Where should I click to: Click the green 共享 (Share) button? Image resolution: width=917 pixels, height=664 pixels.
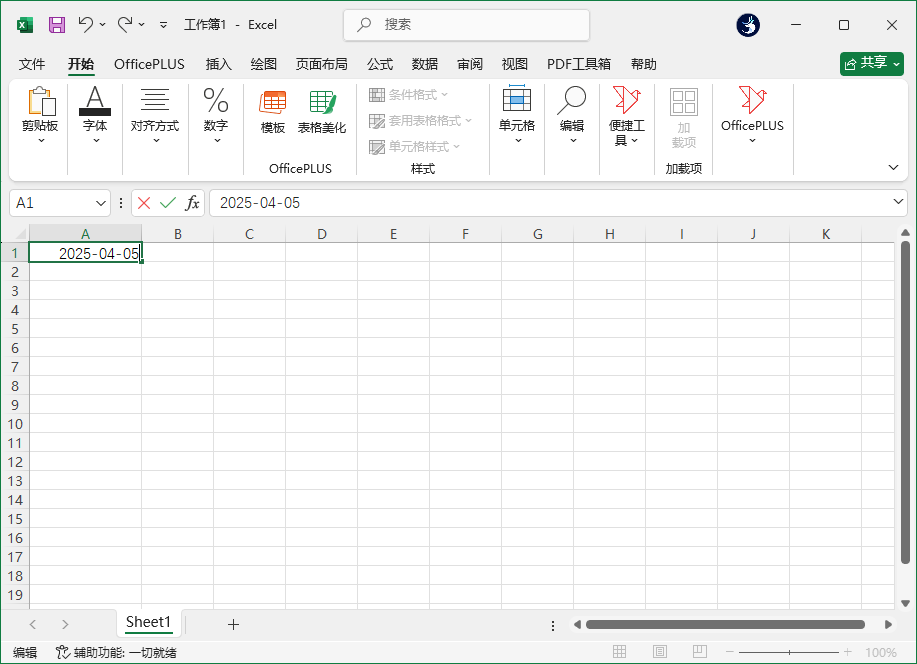(870, 63)
